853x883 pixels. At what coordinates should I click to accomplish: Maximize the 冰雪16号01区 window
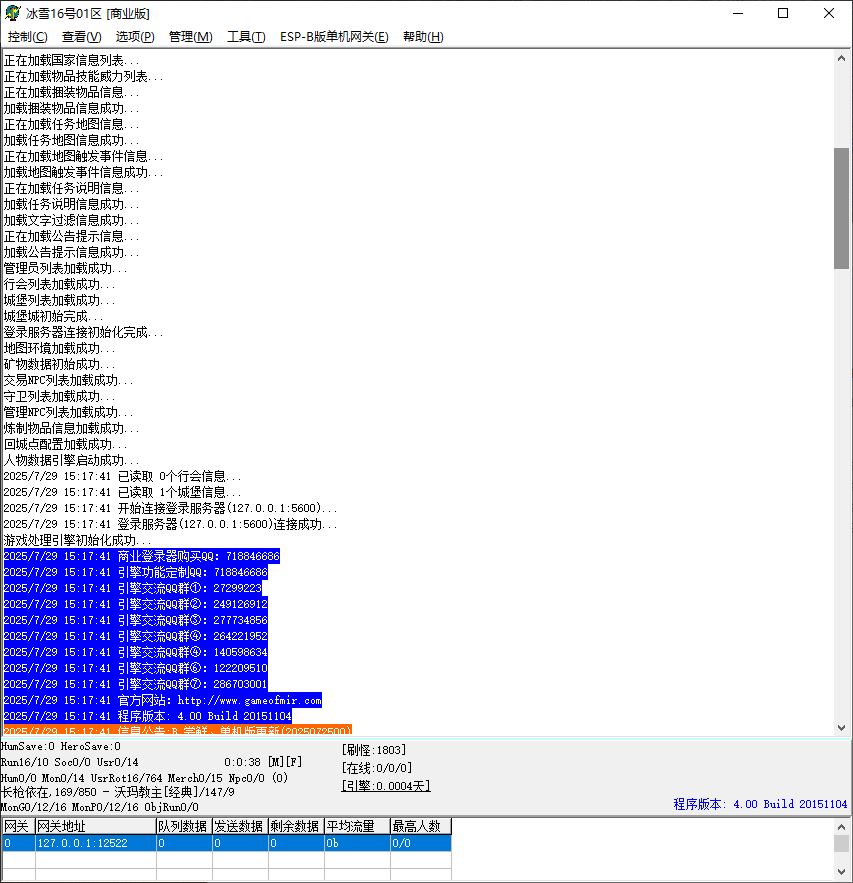coord(783,13)
